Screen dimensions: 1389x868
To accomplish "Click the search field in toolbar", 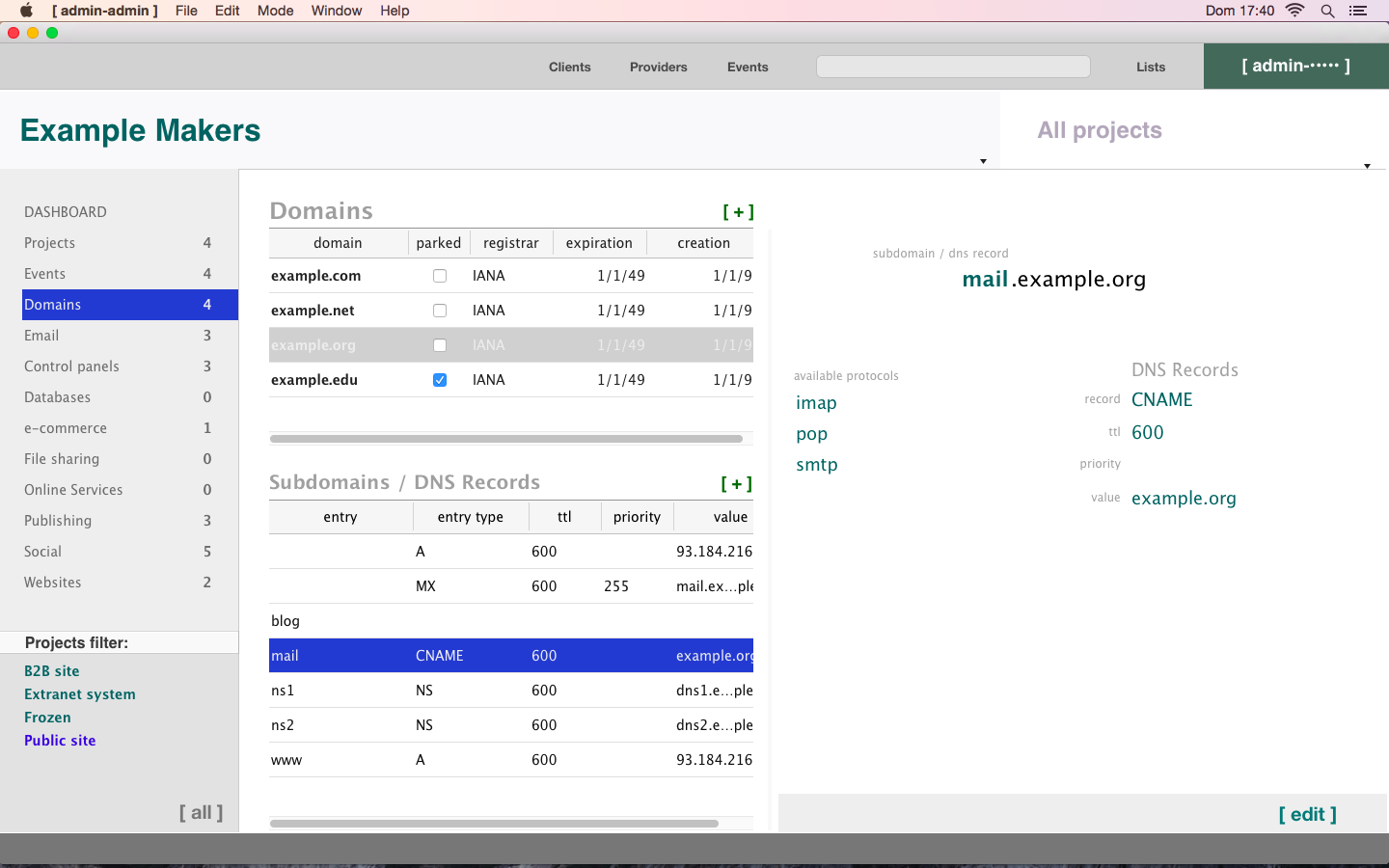I will 953,67.
